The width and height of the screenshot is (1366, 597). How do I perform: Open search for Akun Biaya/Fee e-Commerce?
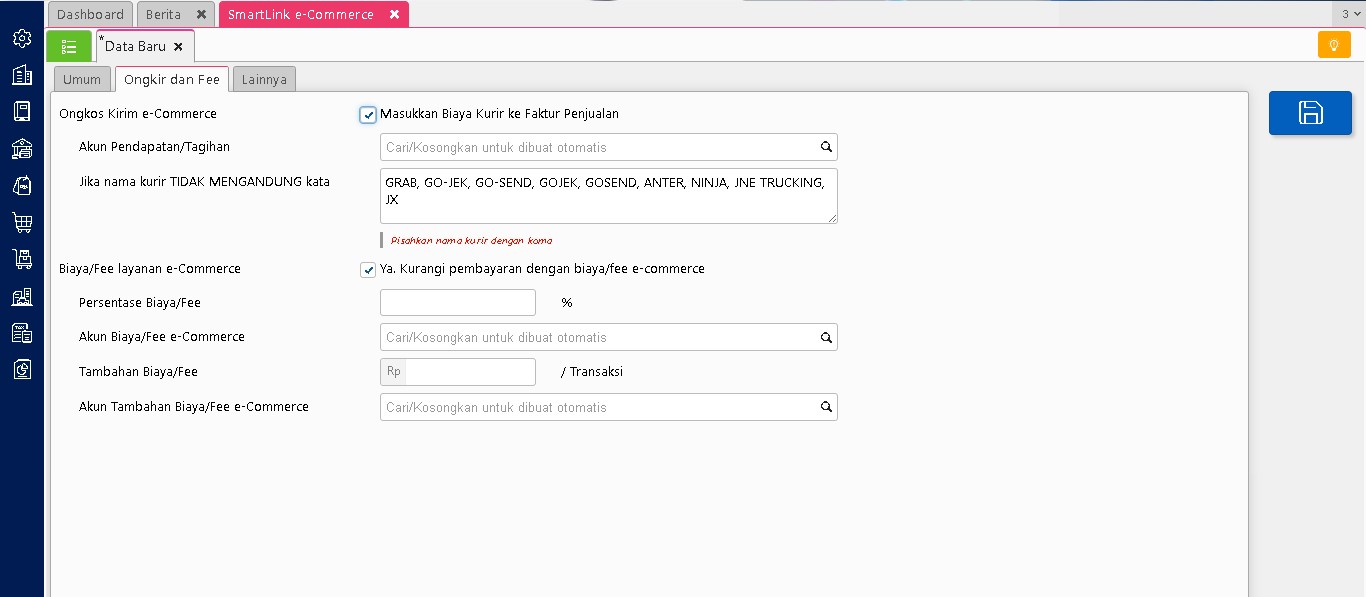(826, 338)
